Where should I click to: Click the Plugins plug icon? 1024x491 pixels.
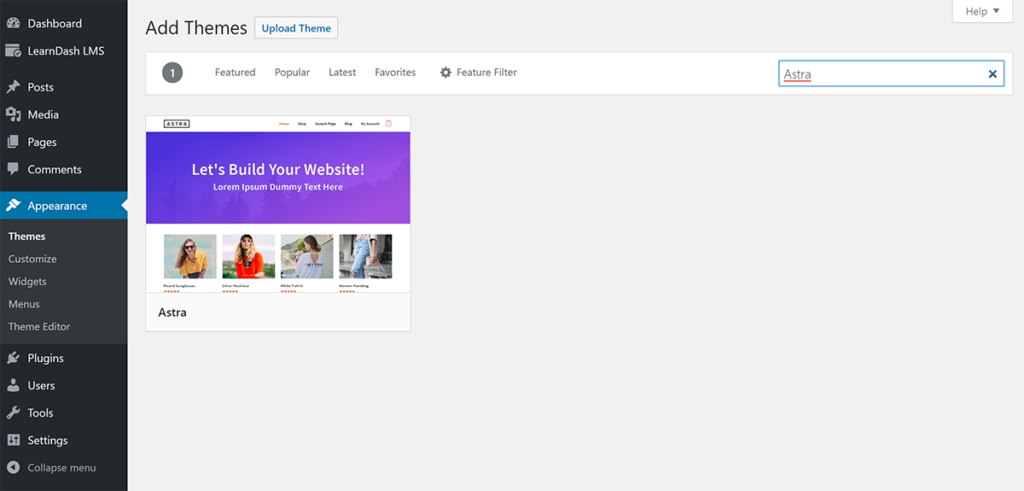click(13, 358)
